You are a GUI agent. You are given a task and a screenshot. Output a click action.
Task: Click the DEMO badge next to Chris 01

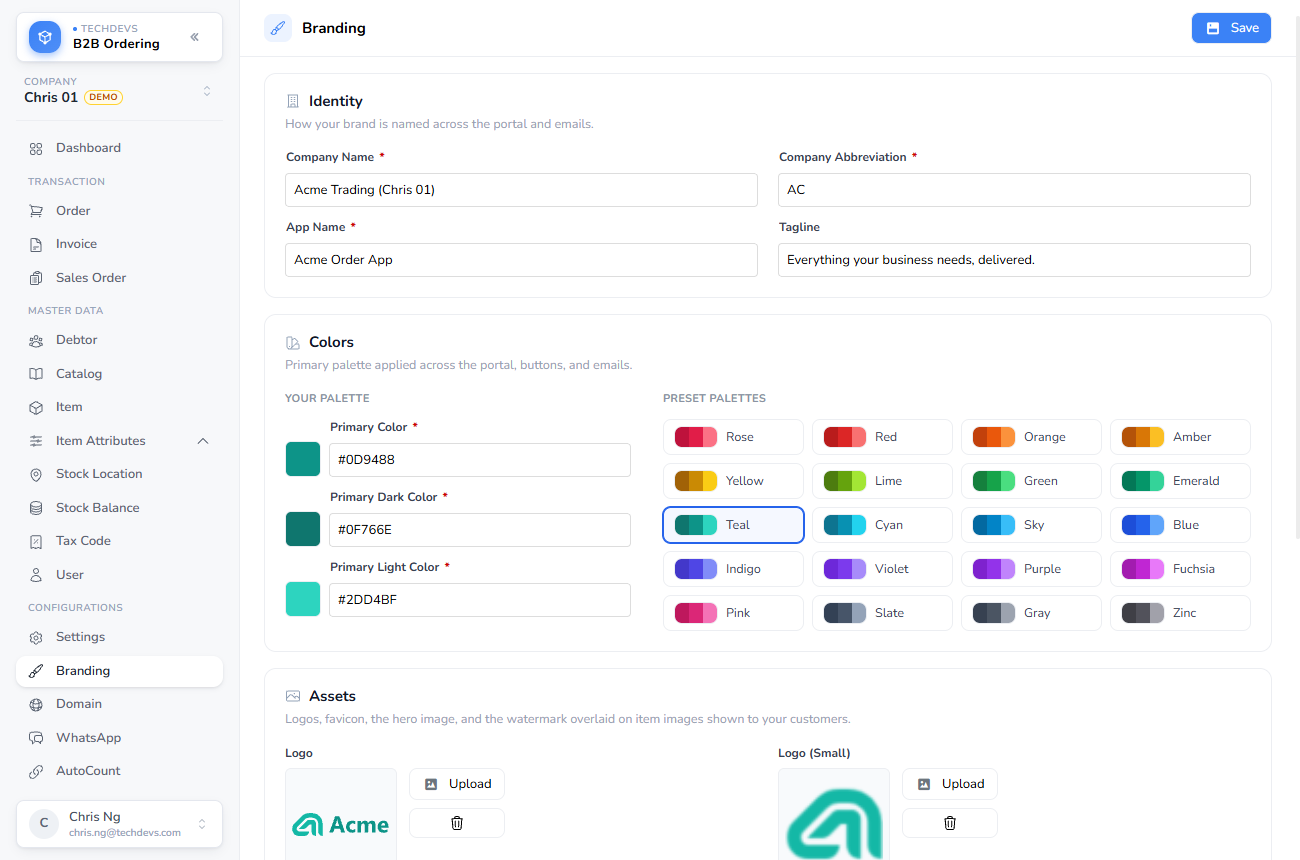click(x=103, y=98)
